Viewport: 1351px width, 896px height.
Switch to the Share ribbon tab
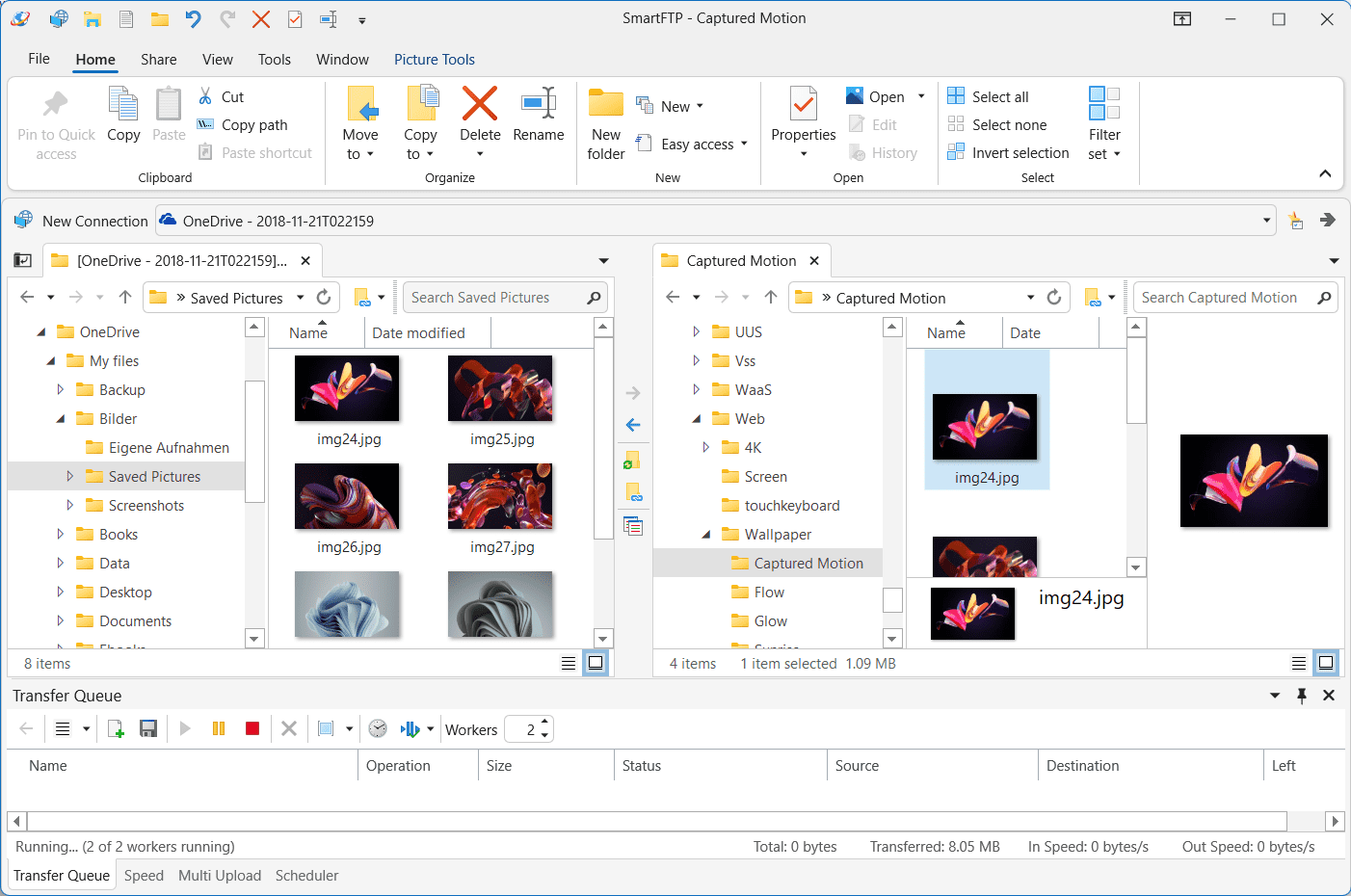(x=159, y=59)
